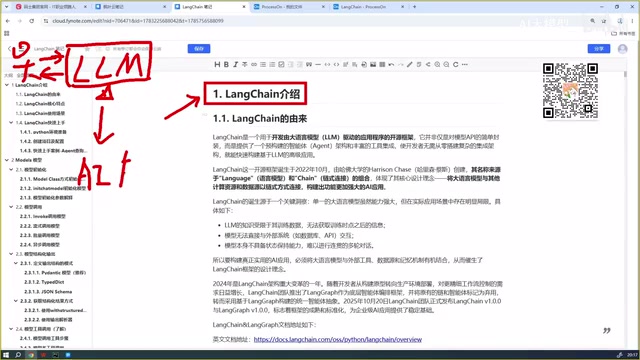Viewport: 640px width, 360px height.
Task: Insert an unordered bullet list
Action: pyautogui.click(x=263, y=64)
